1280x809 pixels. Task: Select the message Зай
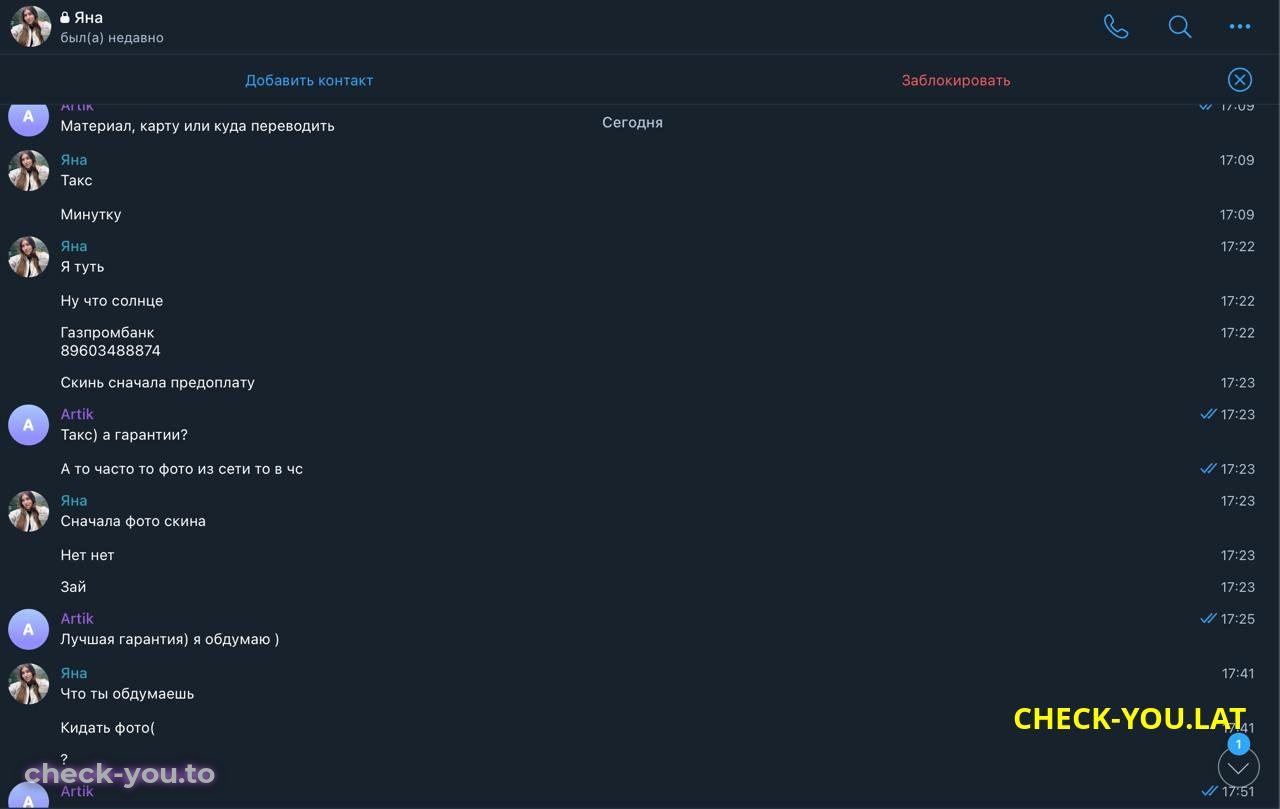tap(74, 587)
